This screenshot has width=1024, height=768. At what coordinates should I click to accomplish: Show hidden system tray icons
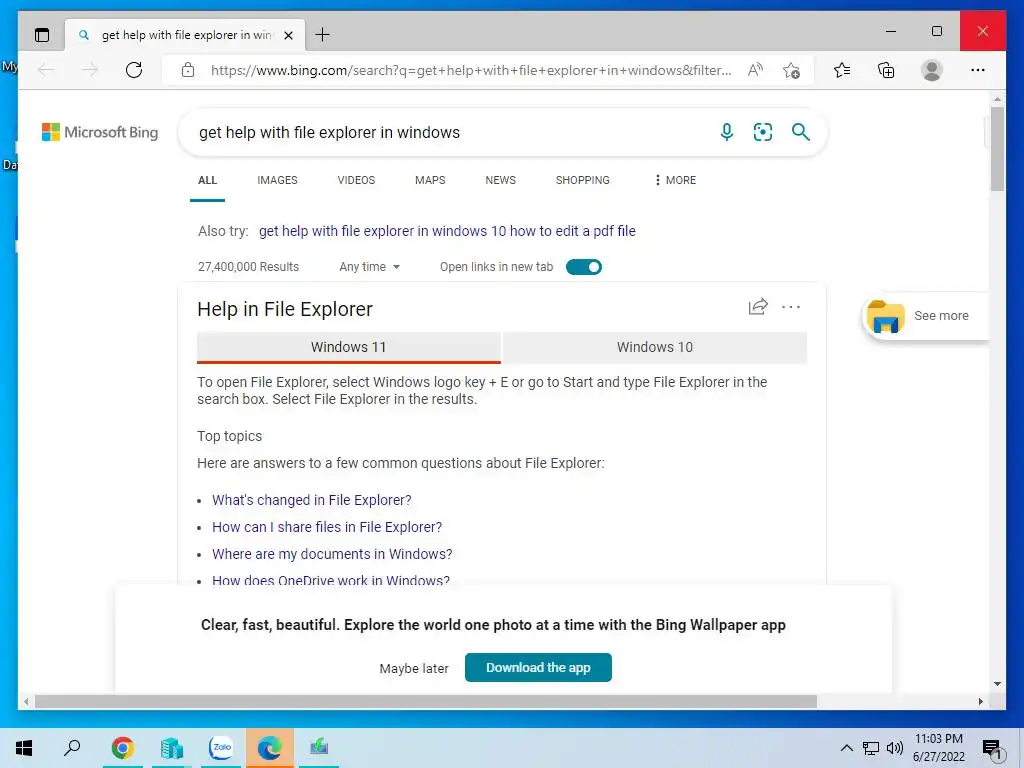846,748
